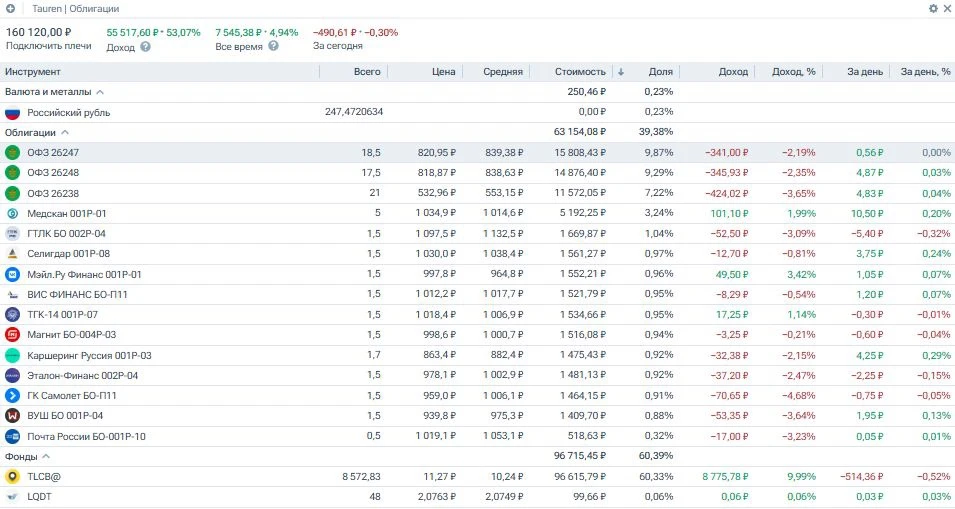Sort by Доход column header
955x509 pixels.
(733, 71)
